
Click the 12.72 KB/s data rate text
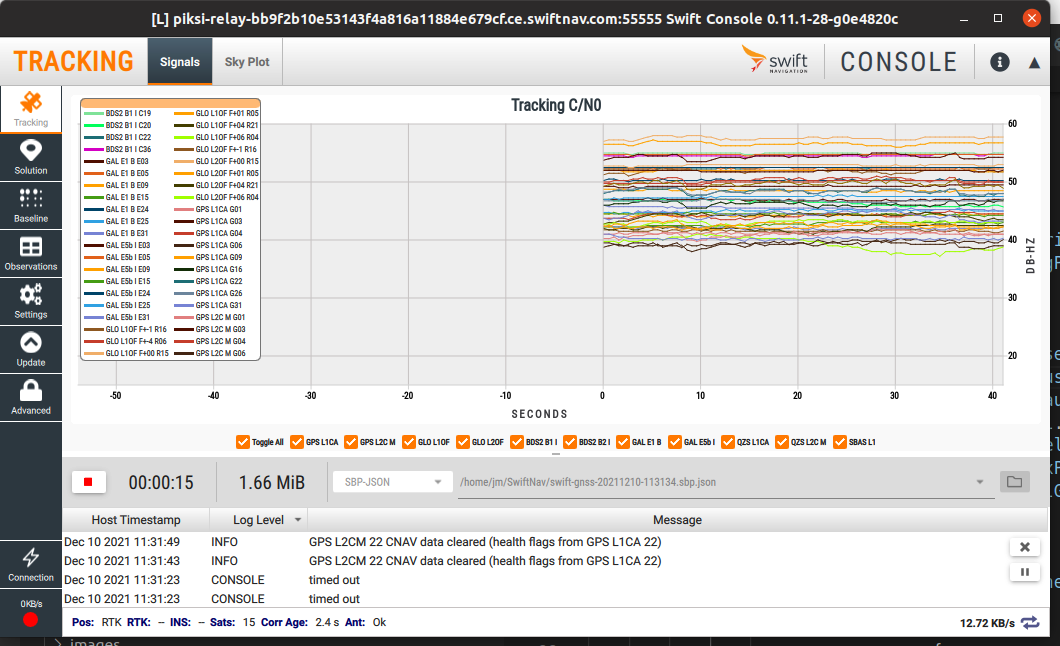click(x=987, y=623)
